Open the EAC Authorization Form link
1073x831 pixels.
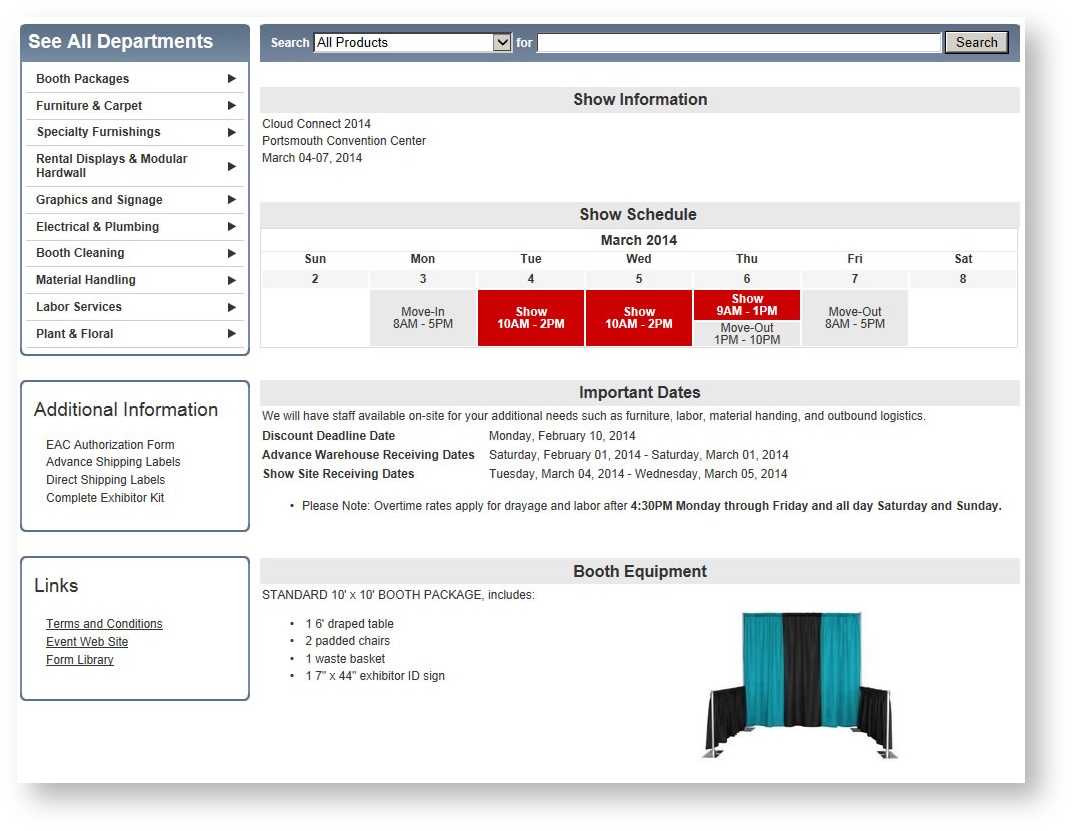[110, 445]
